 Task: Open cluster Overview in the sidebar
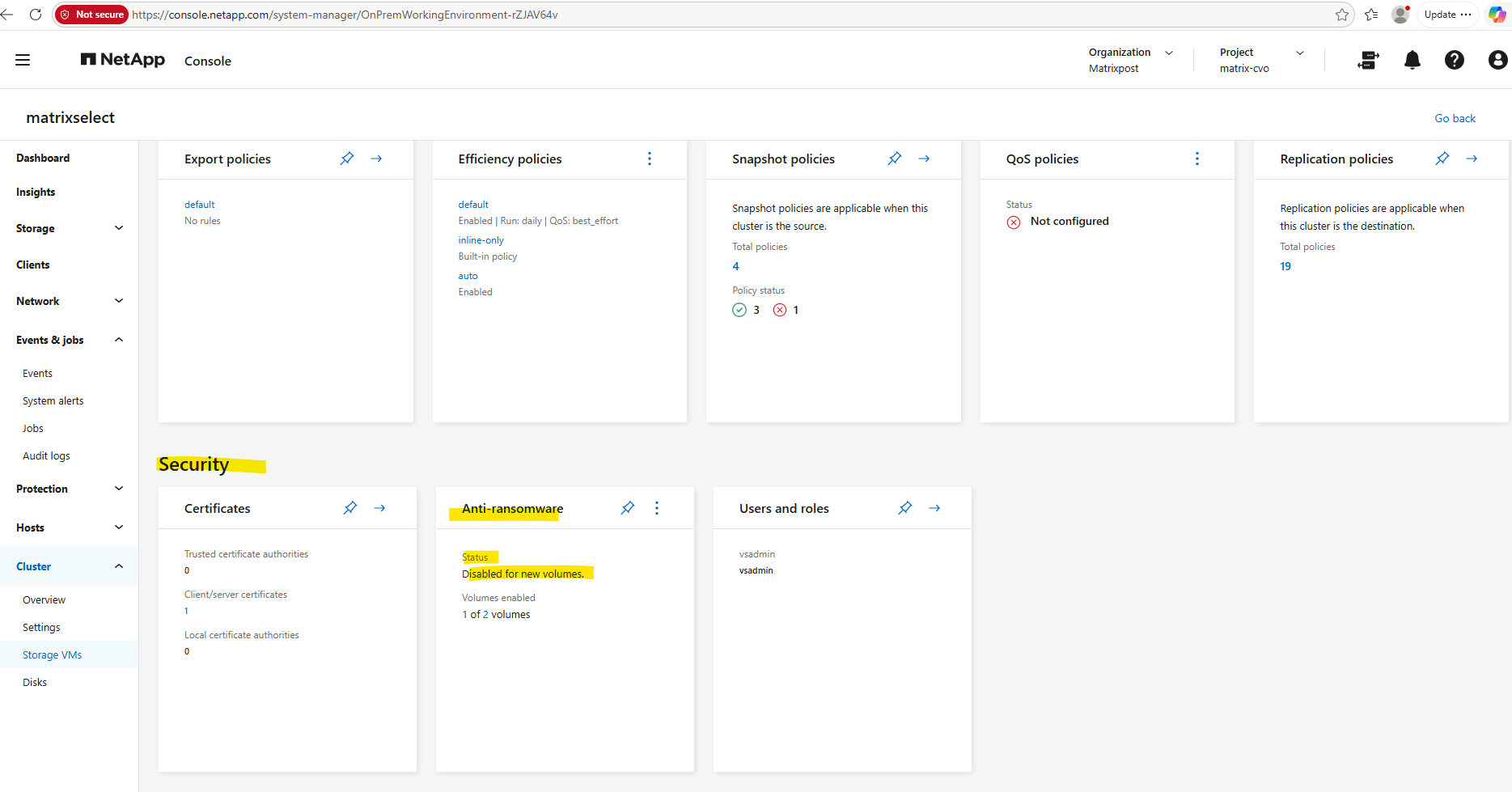pos(44,599)
